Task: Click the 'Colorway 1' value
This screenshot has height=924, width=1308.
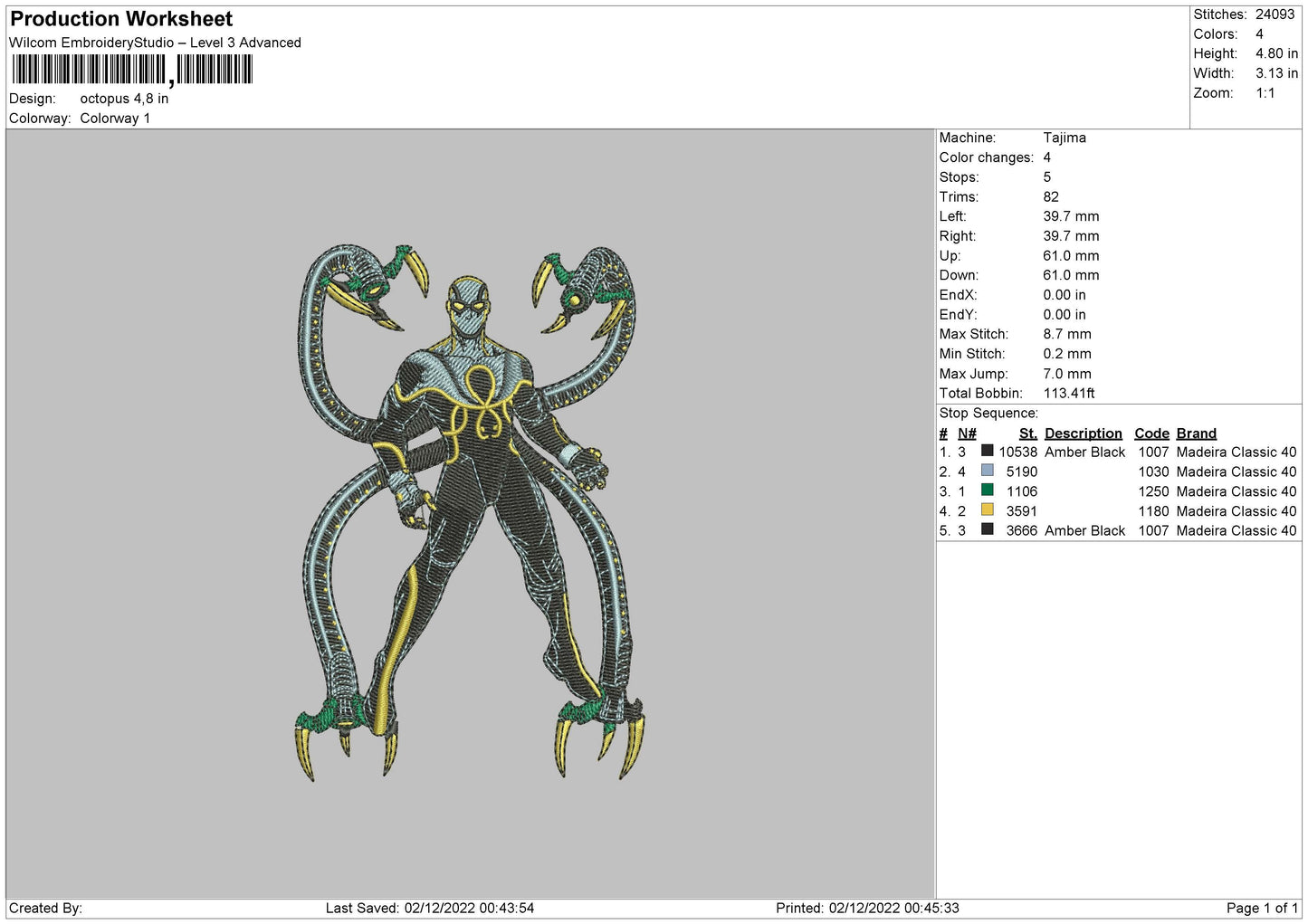Action: pos(115,119)
